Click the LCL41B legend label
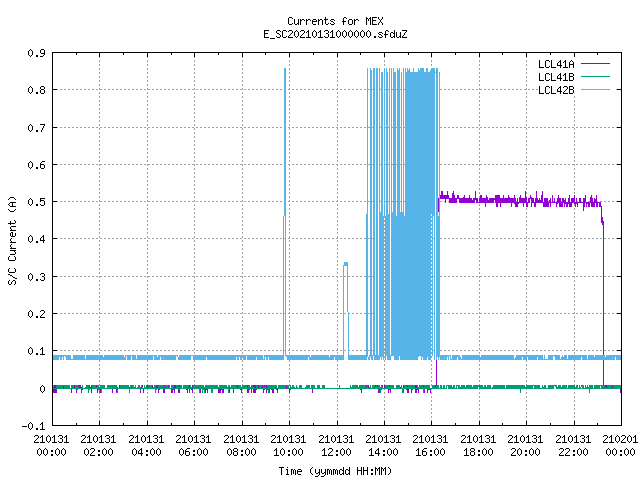Screen dimensions: 640x480 pyautogui.click(x=556, y=77)
